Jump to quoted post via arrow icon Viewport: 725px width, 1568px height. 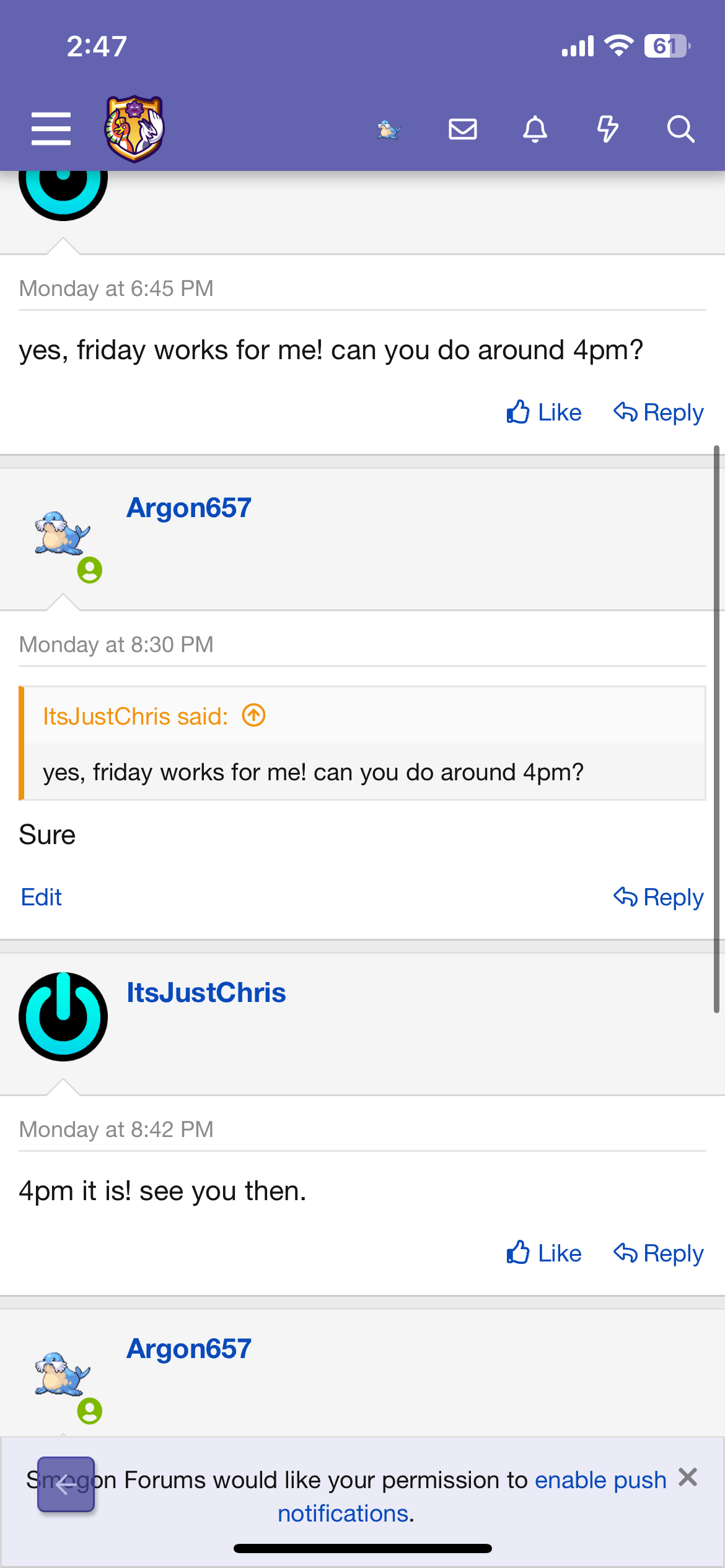point(253,715)
